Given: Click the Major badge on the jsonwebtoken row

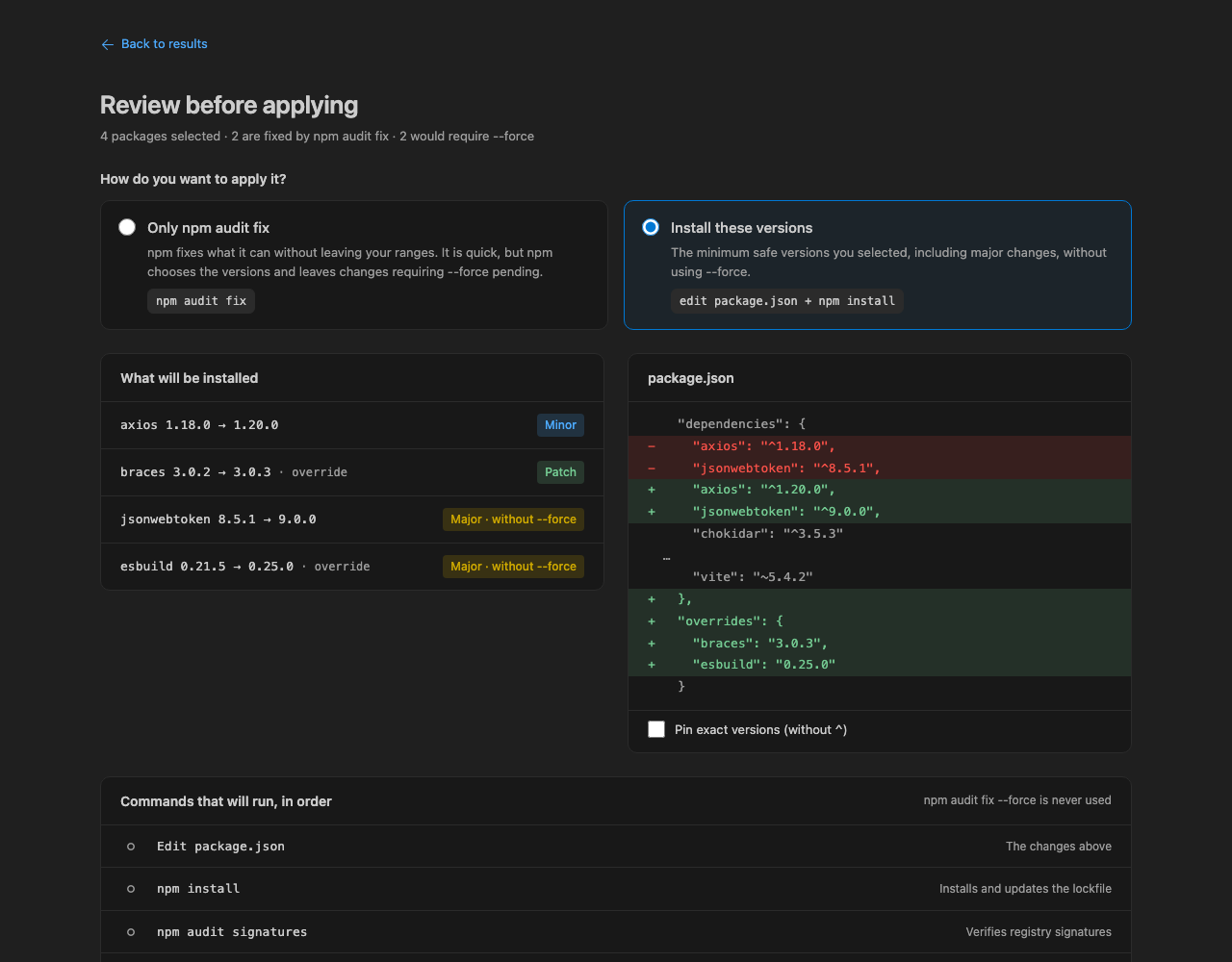Looking at the screenshot, I should click(513, 519).
